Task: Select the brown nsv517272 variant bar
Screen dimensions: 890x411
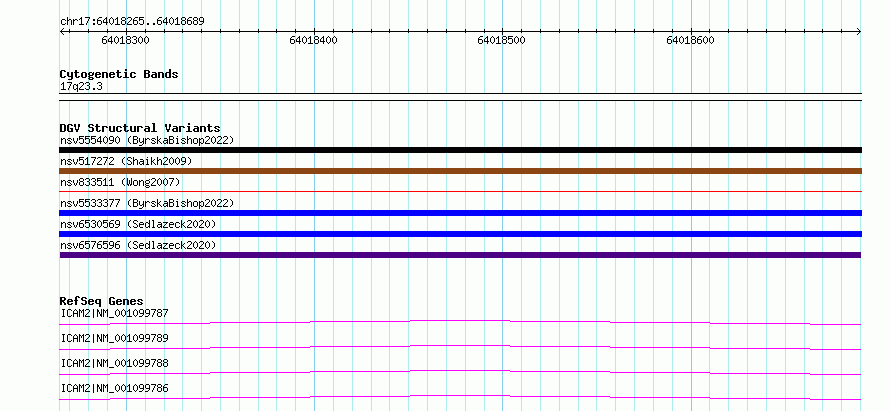Action: point(460,171)
